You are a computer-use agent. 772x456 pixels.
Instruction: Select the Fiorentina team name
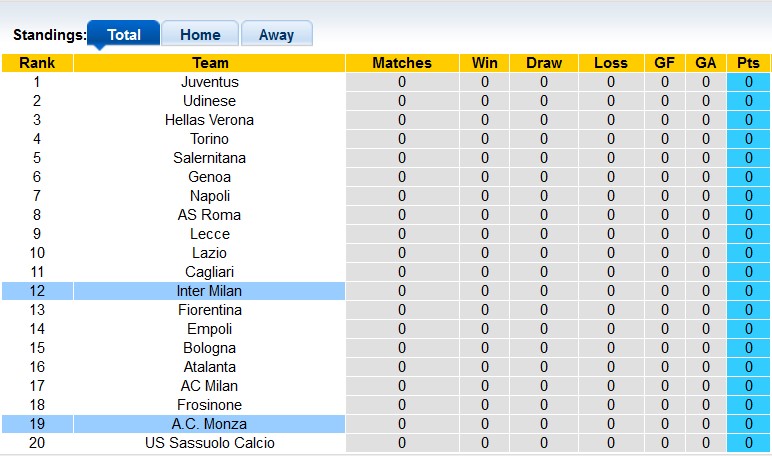click(210, 310)
